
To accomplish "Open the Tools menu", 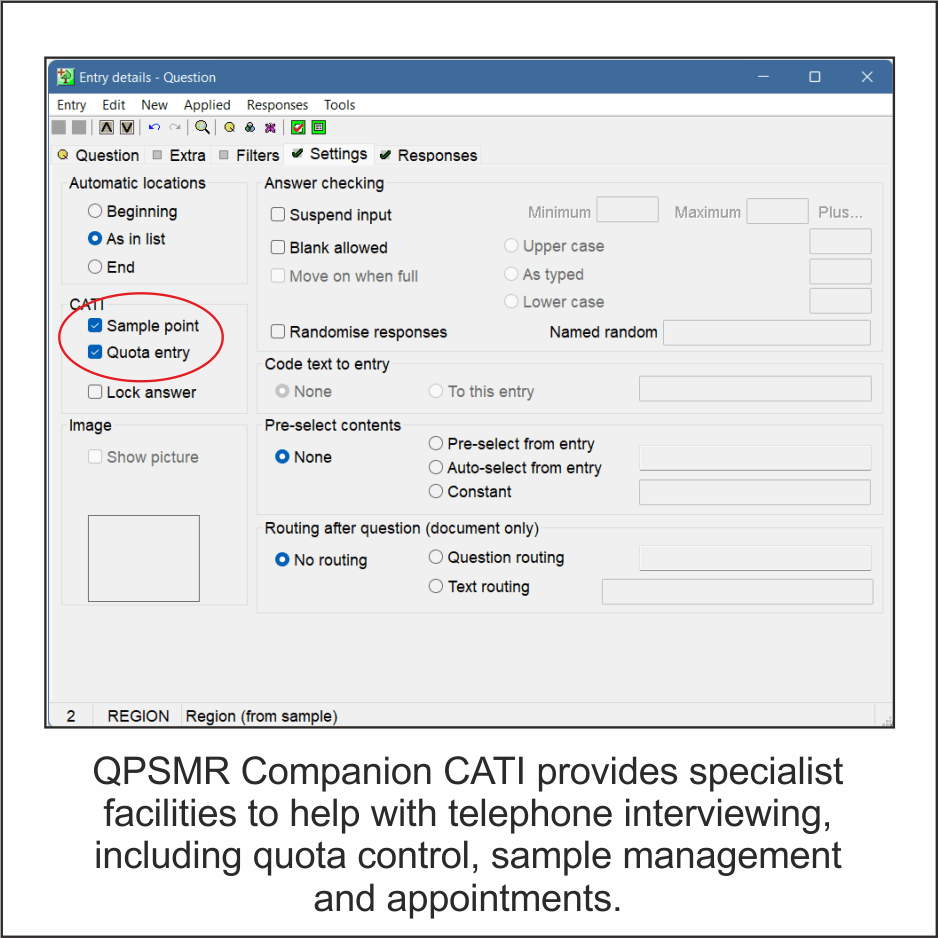I will coord(339,105).
